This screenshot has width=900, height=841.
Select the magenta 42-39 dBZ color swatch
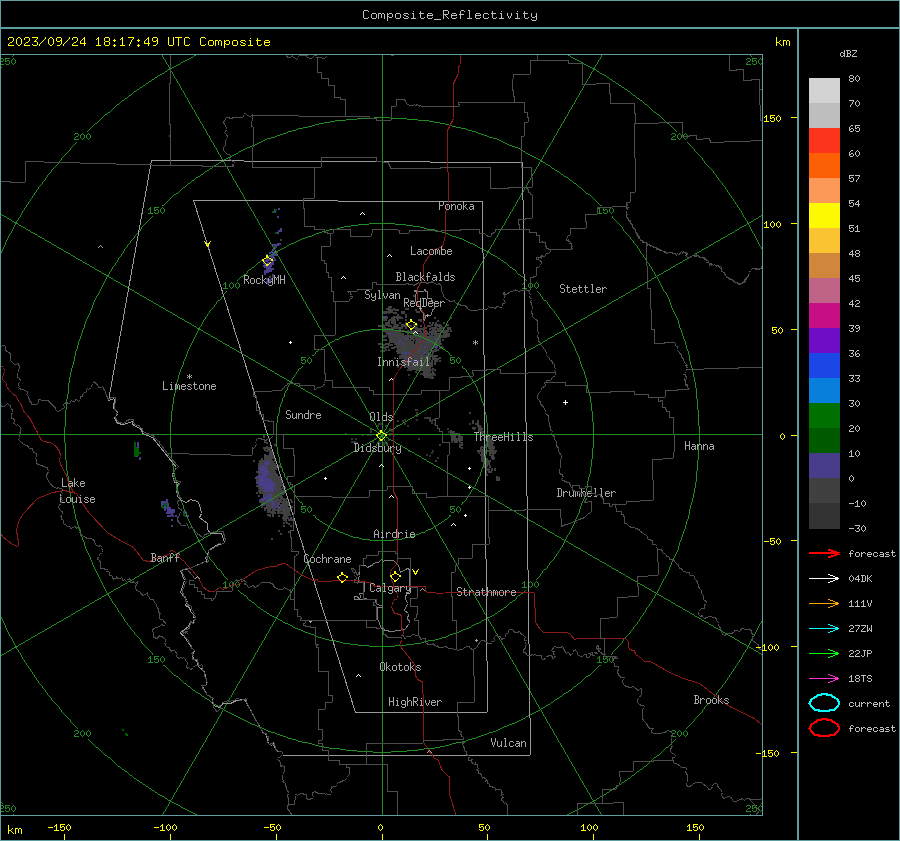[824, 316]
